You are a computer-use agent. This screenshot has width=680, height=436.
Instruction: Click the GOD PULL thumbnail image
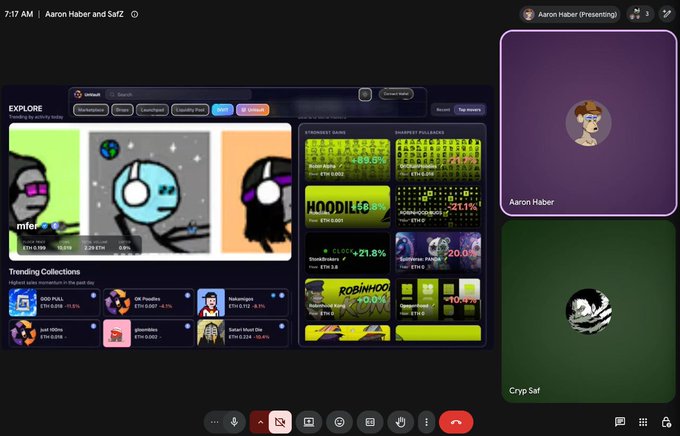pyautogui.click(x=23, y=302)
